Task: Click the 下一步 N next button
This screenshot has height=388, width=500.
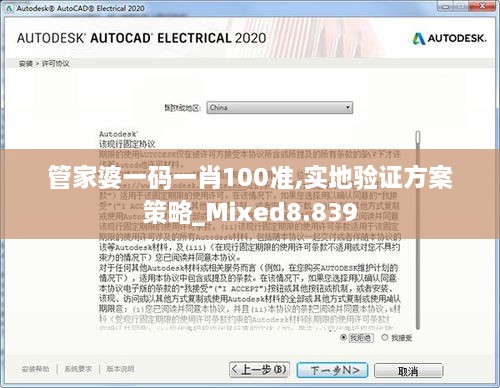Action: (x=332, y=370)
